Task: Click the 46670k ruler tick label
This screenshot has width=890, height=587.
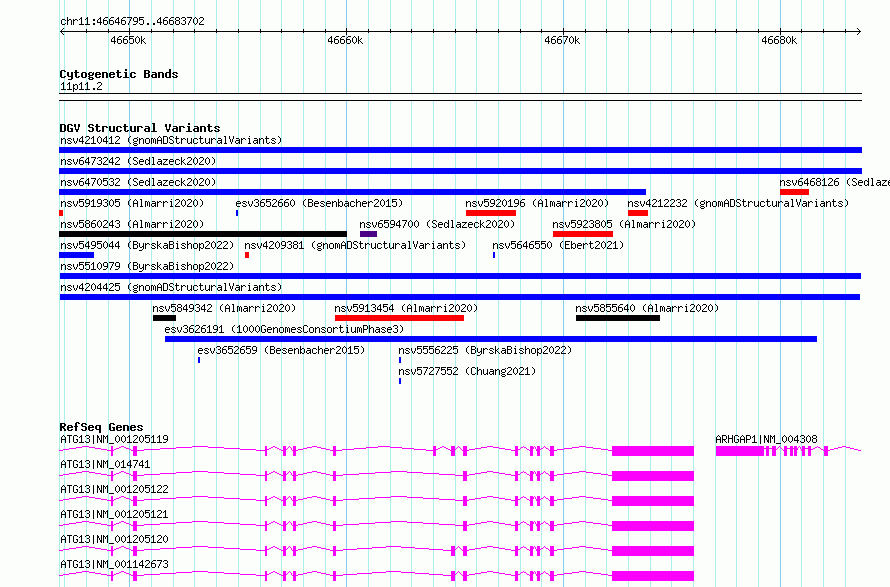Action: click(x=562, y=40)
